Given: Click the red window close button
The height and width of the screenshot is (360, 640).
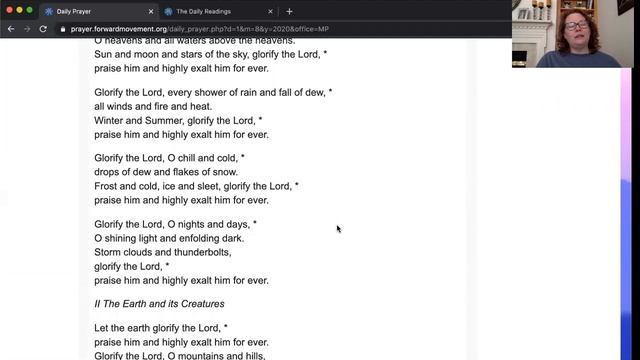Looking at the screenshot, I should 9,10.
